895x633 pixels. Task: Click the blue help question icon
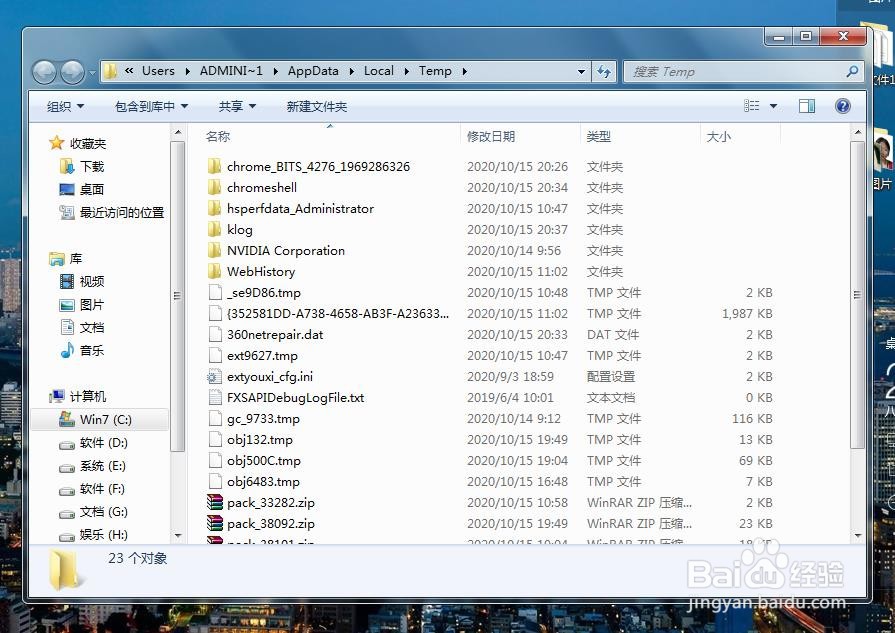pos(842,106)
